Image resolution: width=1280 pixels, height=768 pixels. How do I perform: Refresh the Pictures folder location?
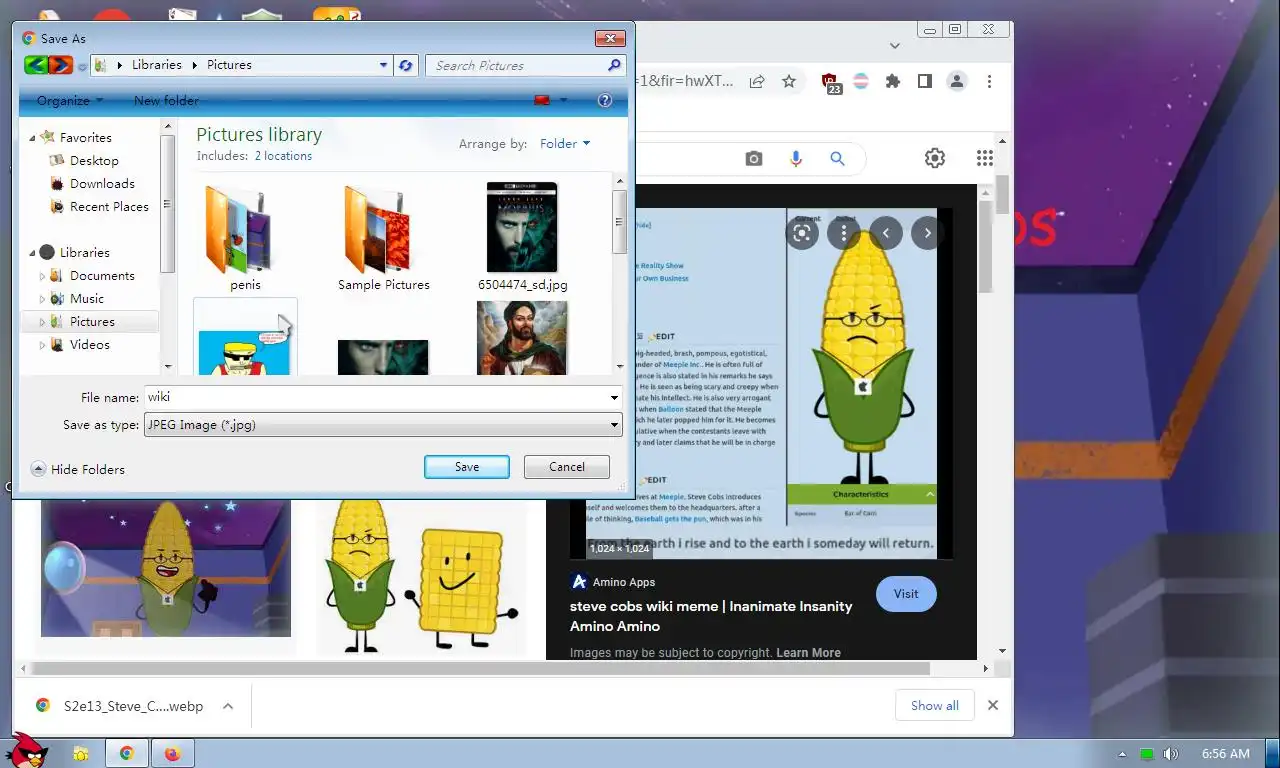405,65
